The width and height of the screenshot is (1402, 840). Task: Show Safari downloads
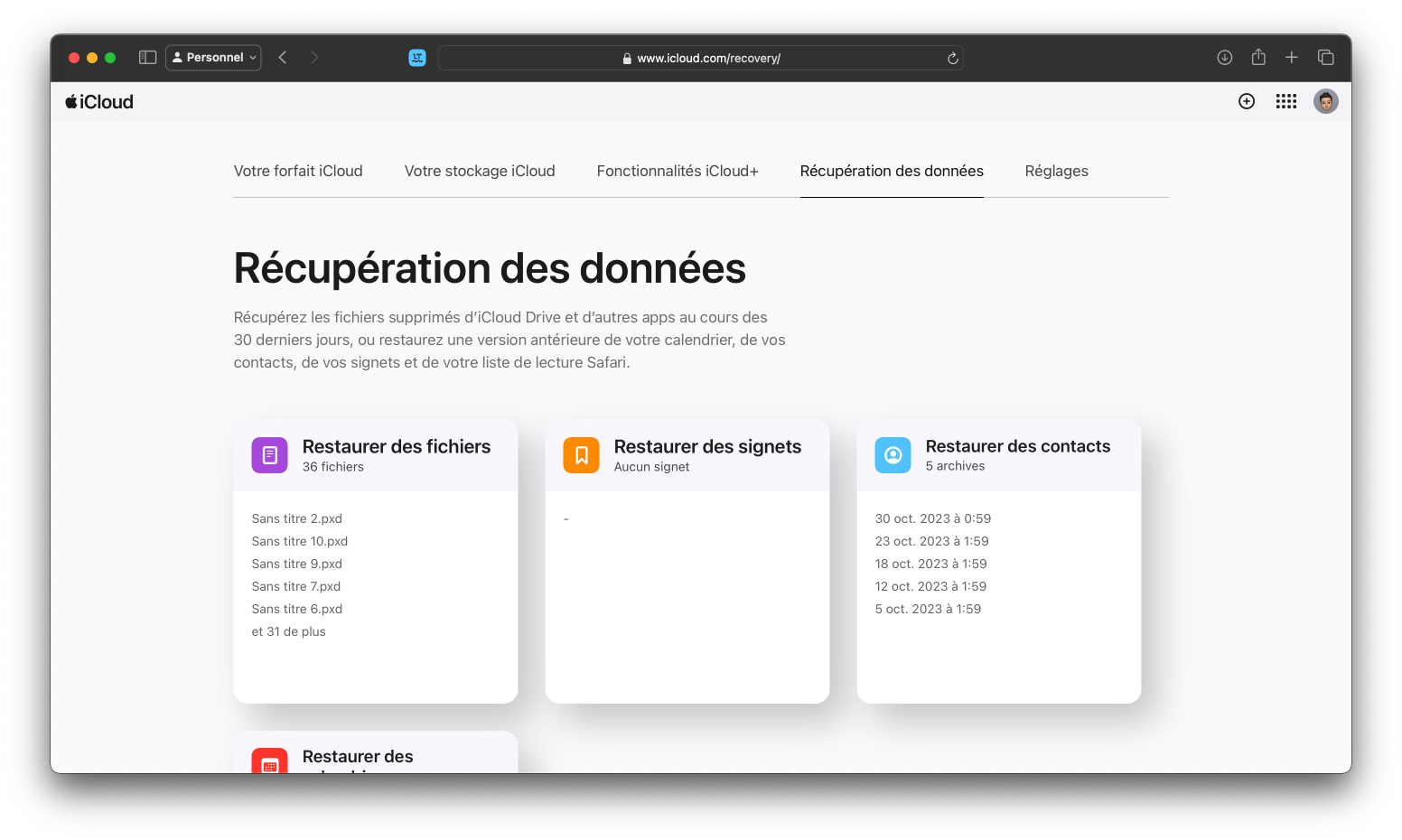click(x=1225, y=58)
